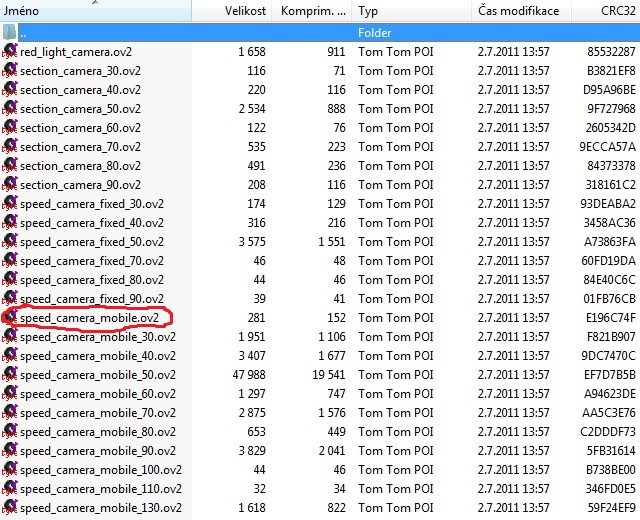Click the red_light_camera.ov2 file icon
Viewport: 640px width, 520px height.
pyautogui.click(x=10, y=51)
